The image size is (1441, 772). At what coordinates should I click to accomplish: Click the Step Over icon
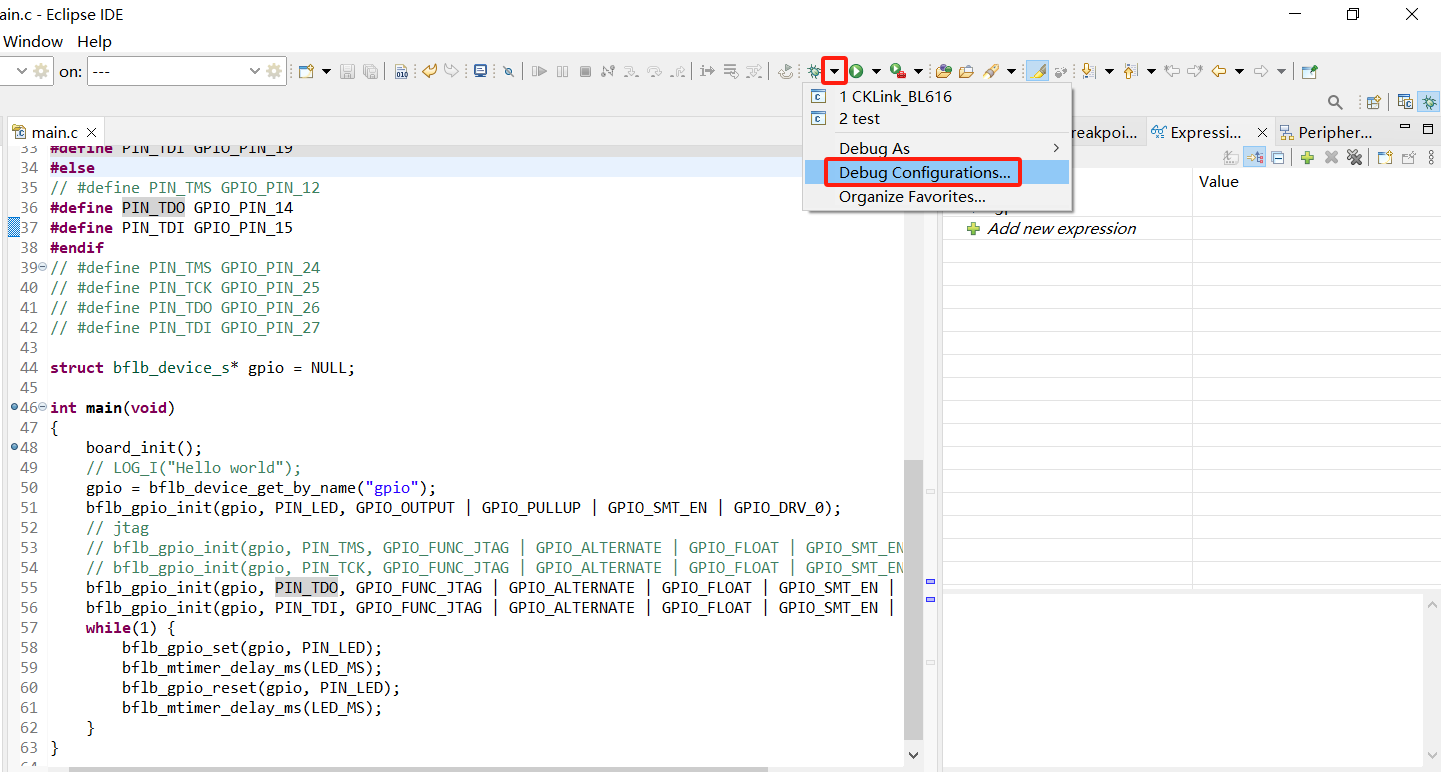(x=655, y=71)
